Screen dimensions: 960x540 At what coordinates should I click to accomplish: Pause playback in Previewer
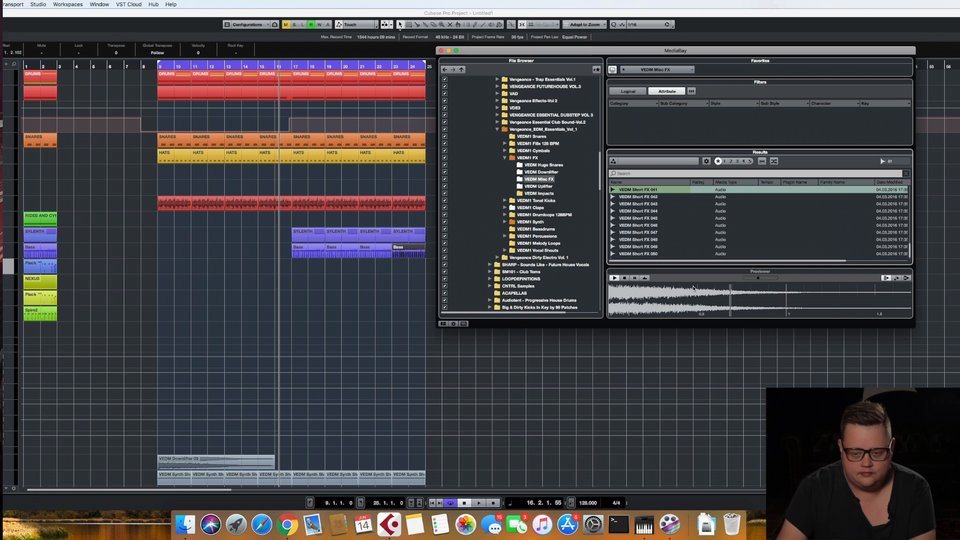coord(634,278)
